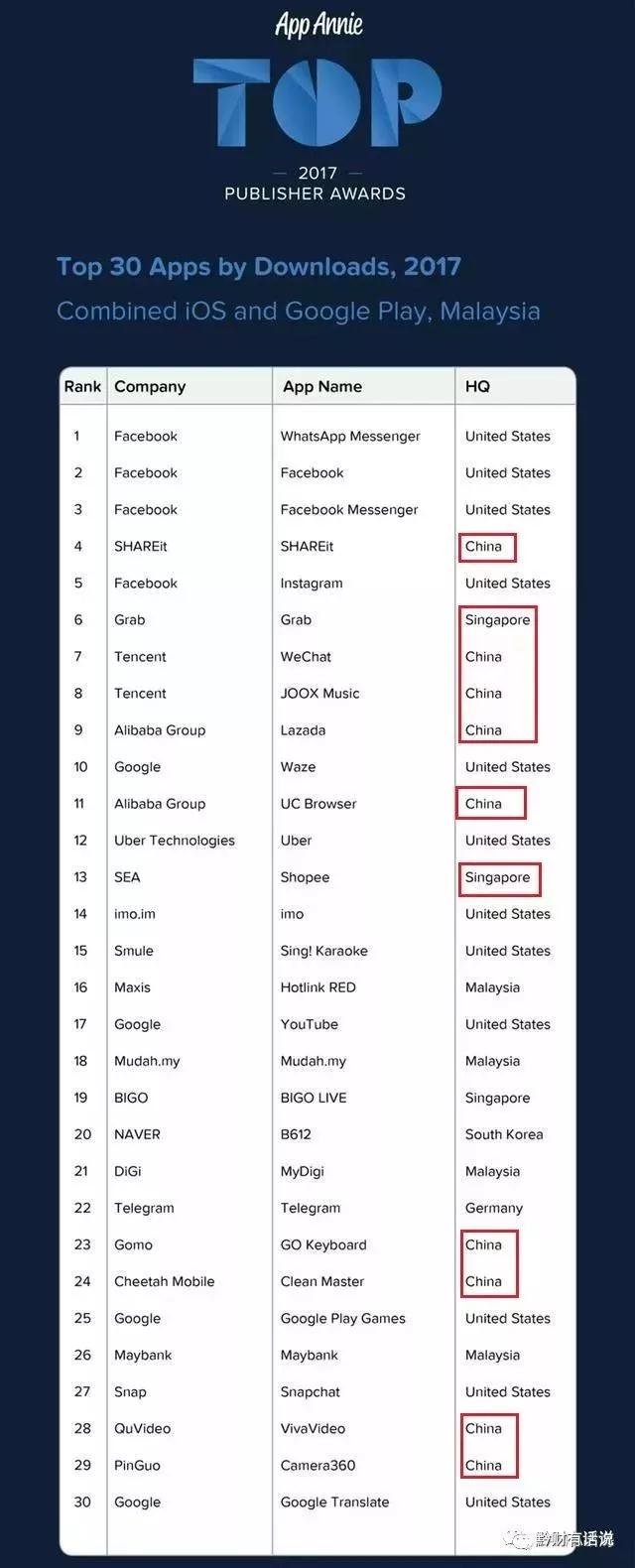Screen dimensions: 635x1568
Task: Click Google Translate app name
Action: (334, 1503)
